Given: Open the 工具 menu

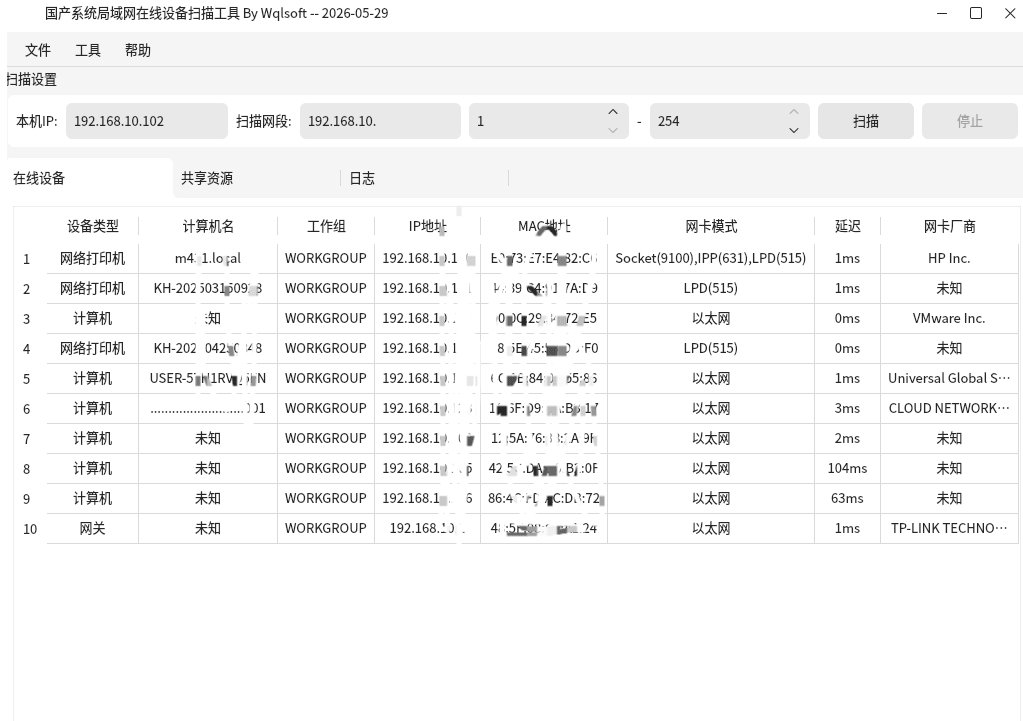Looking at the screenshot, I should [87, 50].
